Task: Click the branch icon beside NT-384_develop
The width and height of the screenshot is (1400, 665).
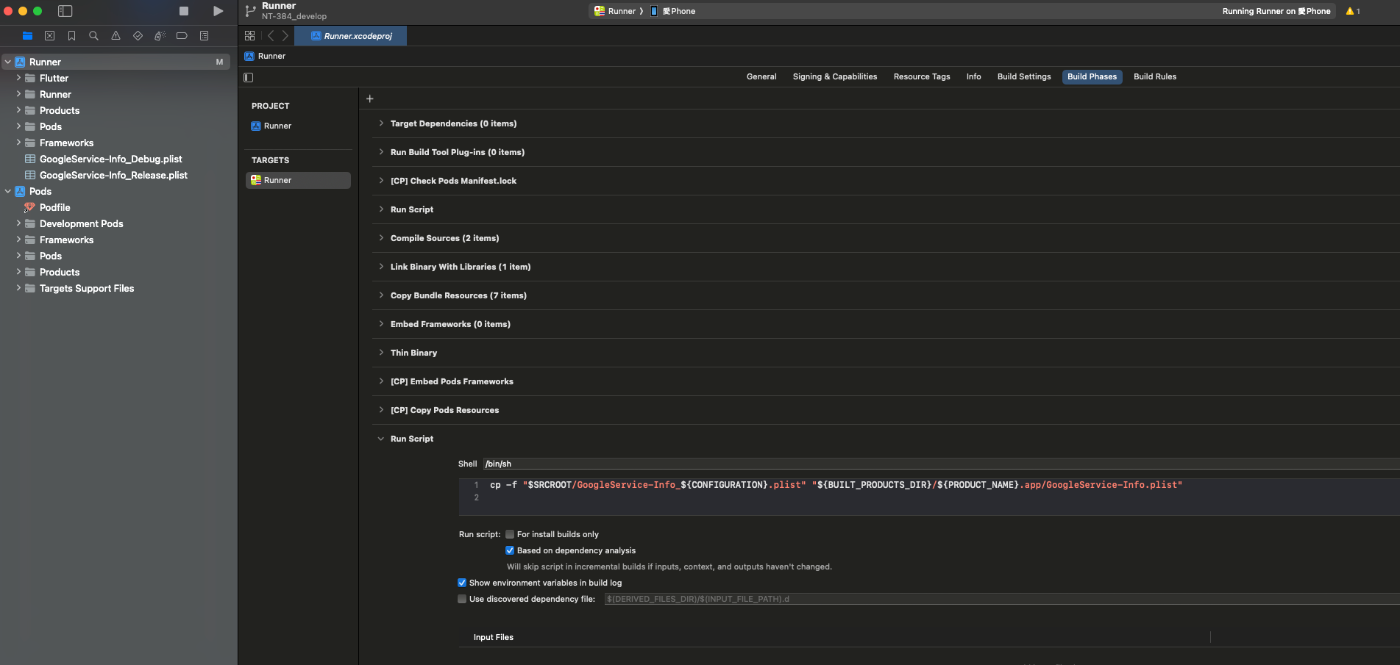Action: click(250, 11)
